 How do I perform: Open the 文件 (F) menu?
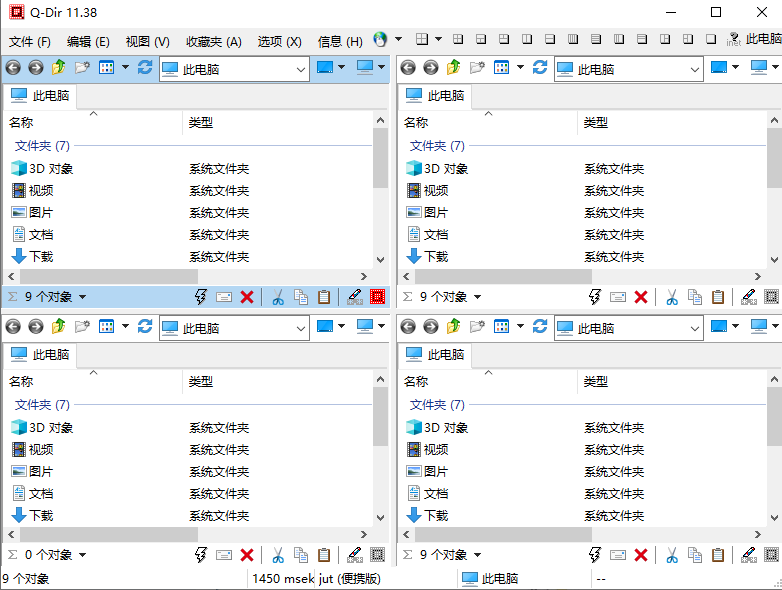[x=30, y=41]
